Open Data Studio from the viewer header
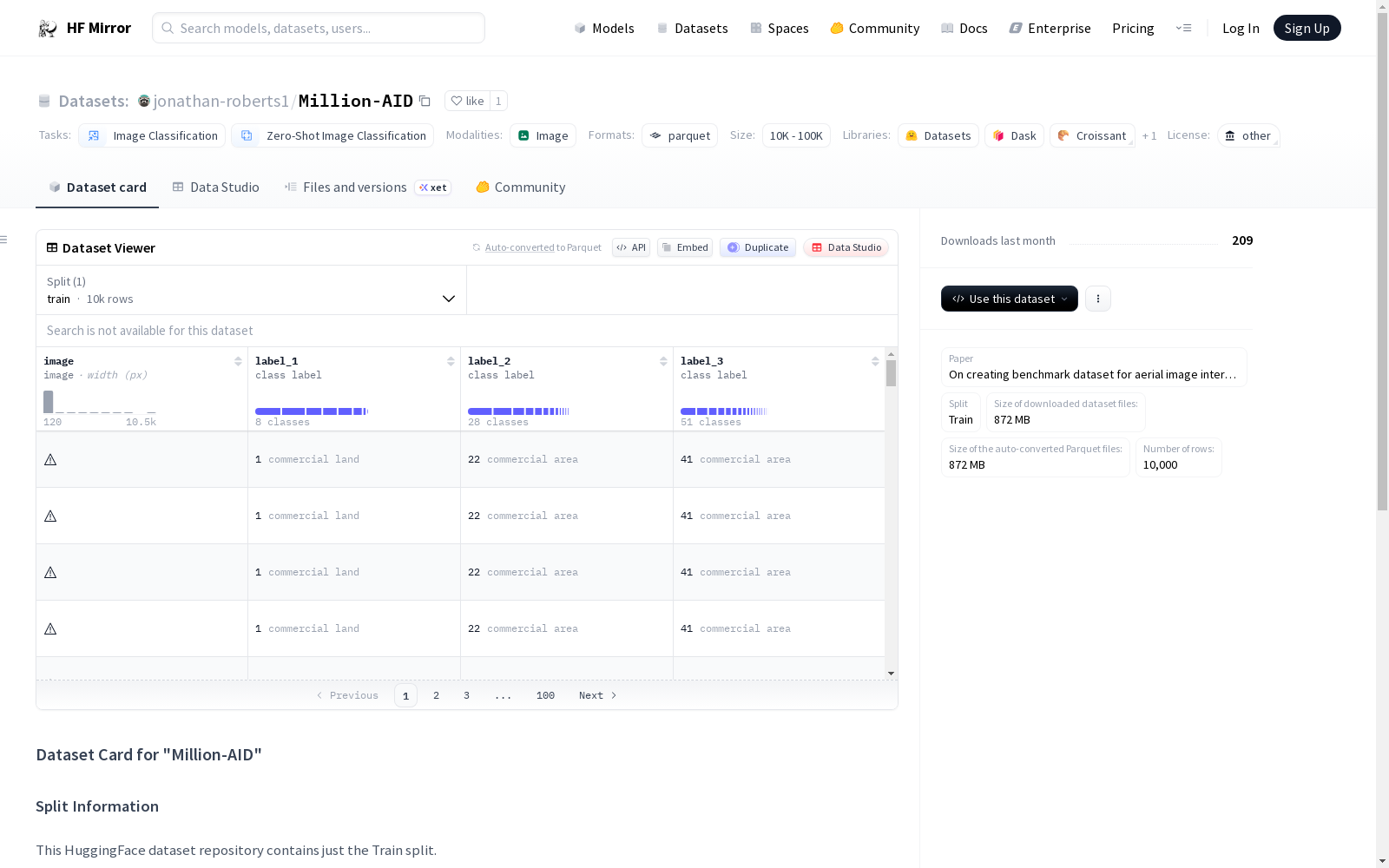 point(846,247)
